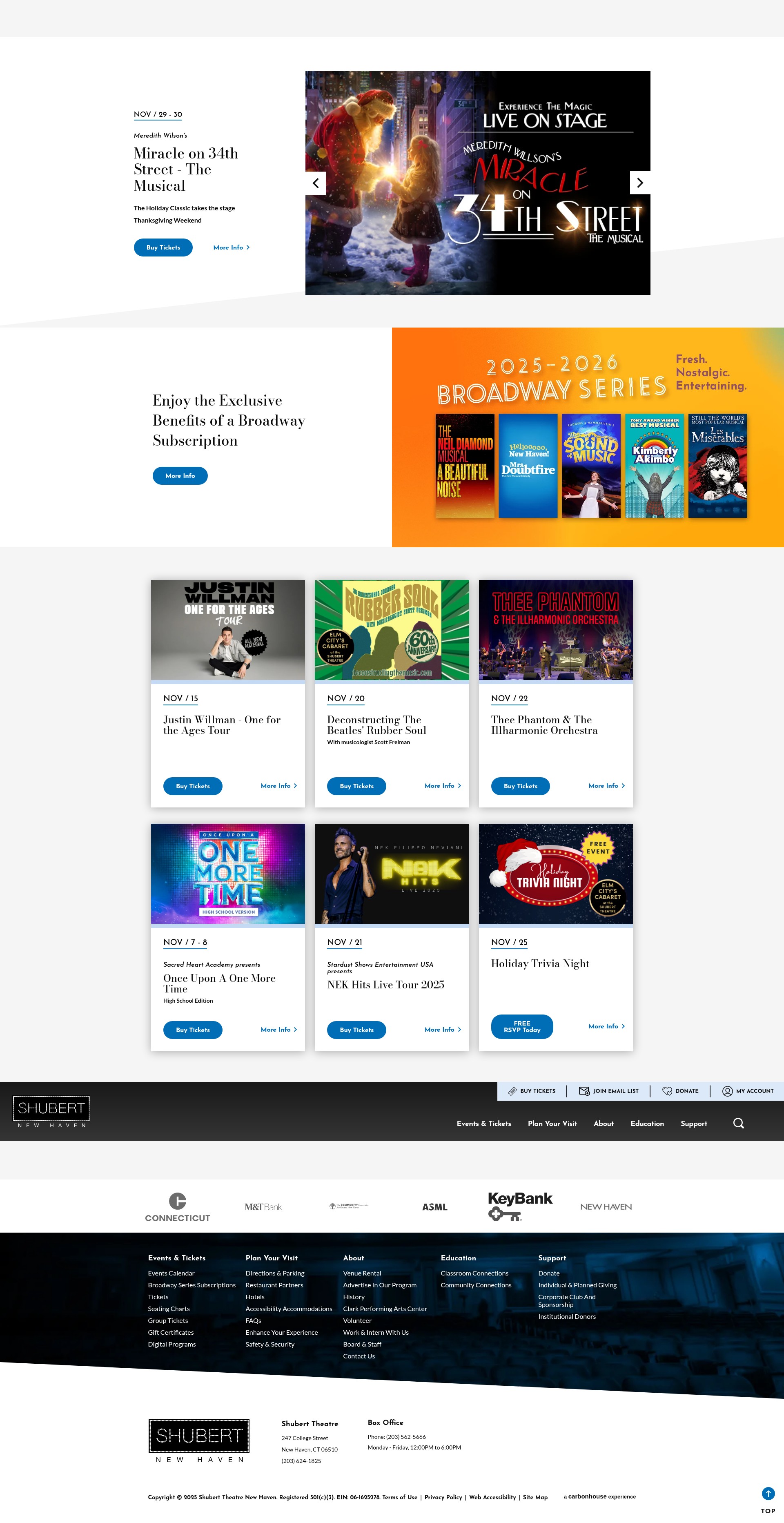
Task: Open Directions & Parking footer link
Action: pyautogui.click(x=275, y=1273)
